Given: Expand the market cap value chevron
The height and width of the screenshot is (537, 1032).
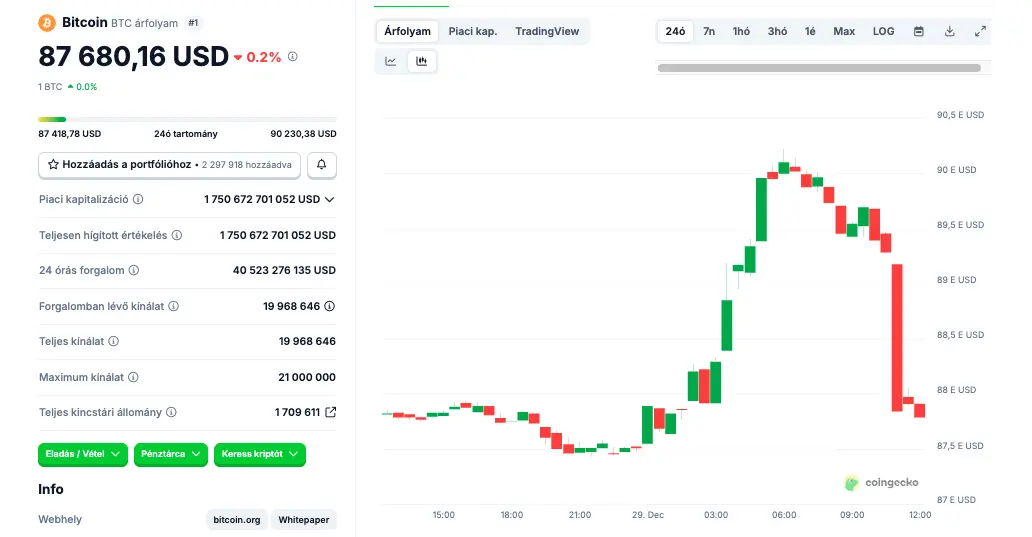Looking at the screenshot, I should pos(330,200).
